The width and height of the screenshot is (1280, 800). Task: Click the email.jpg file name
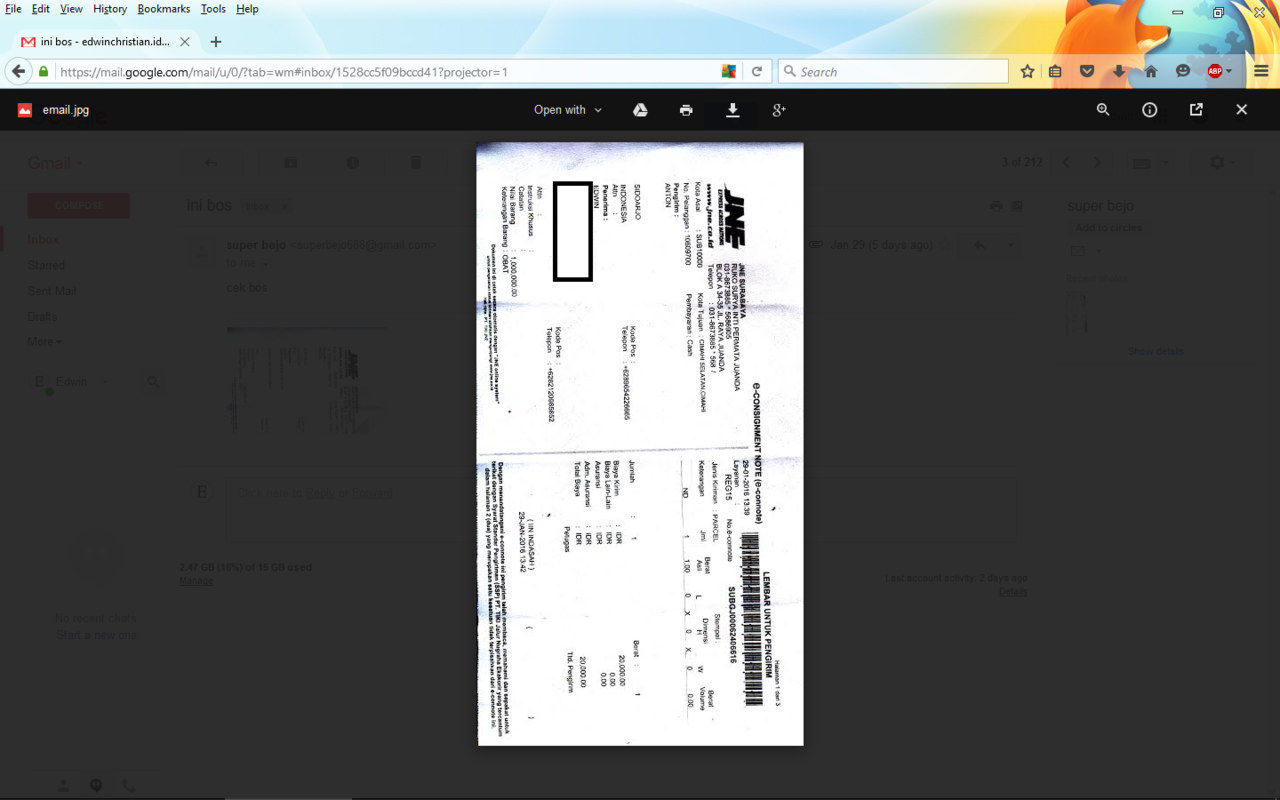coord(66,110)
